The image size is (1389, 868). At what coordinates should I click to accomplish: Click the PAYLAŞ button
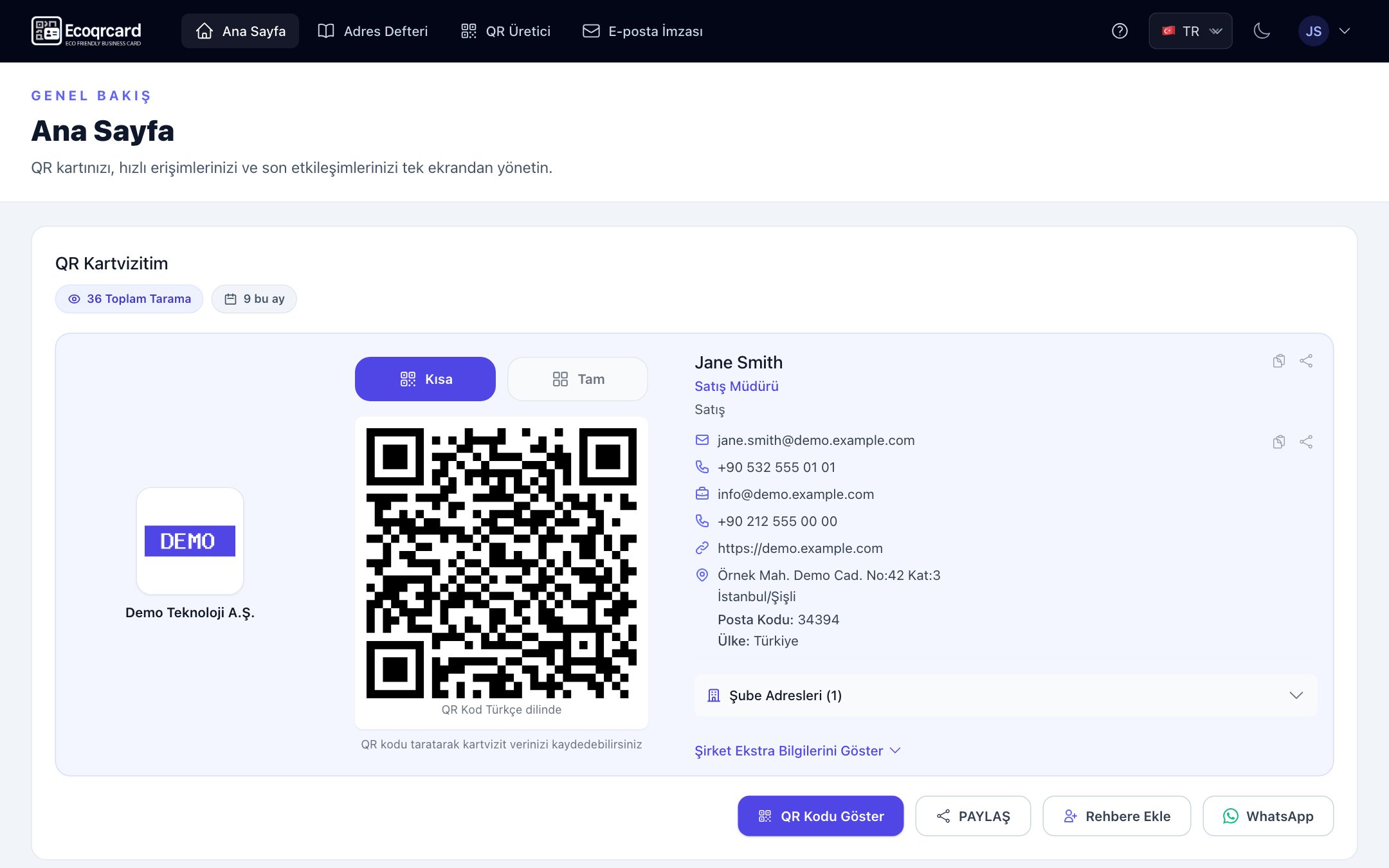[973, 816]
